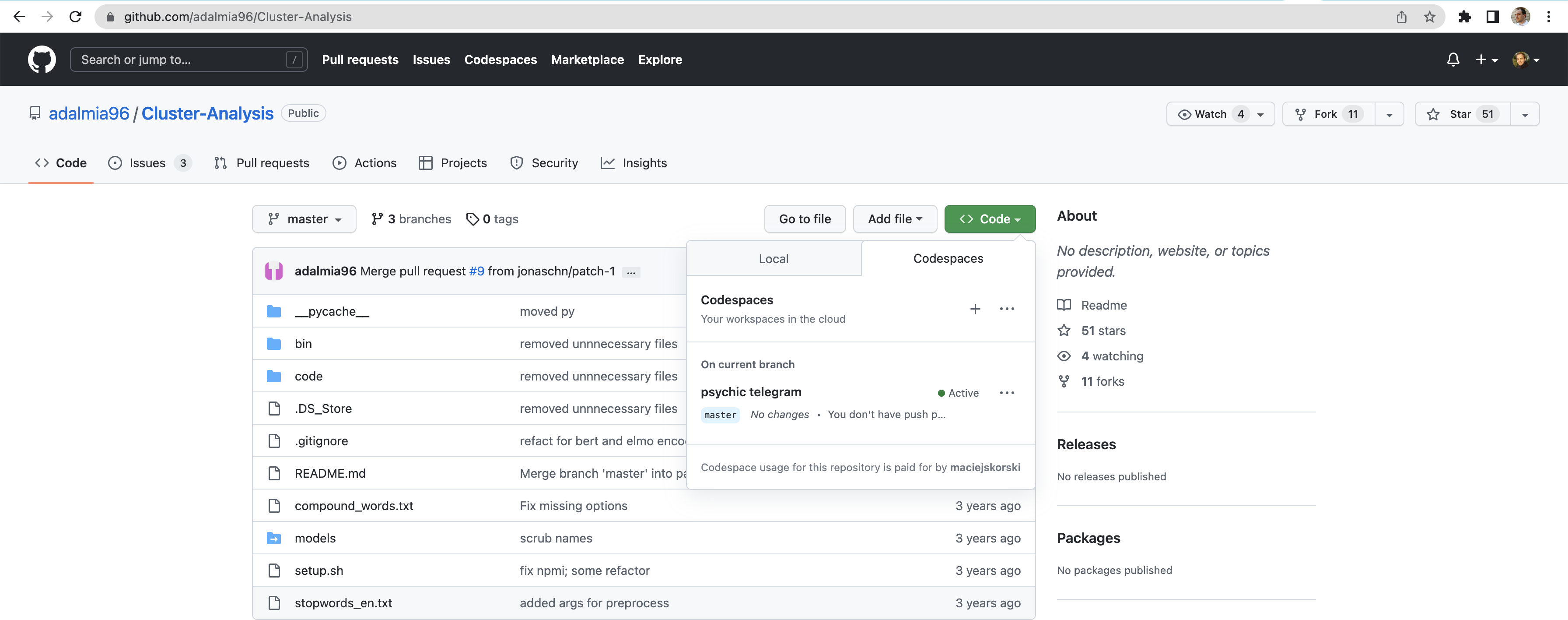Open Marketplace in top navigation

point(588,60)
